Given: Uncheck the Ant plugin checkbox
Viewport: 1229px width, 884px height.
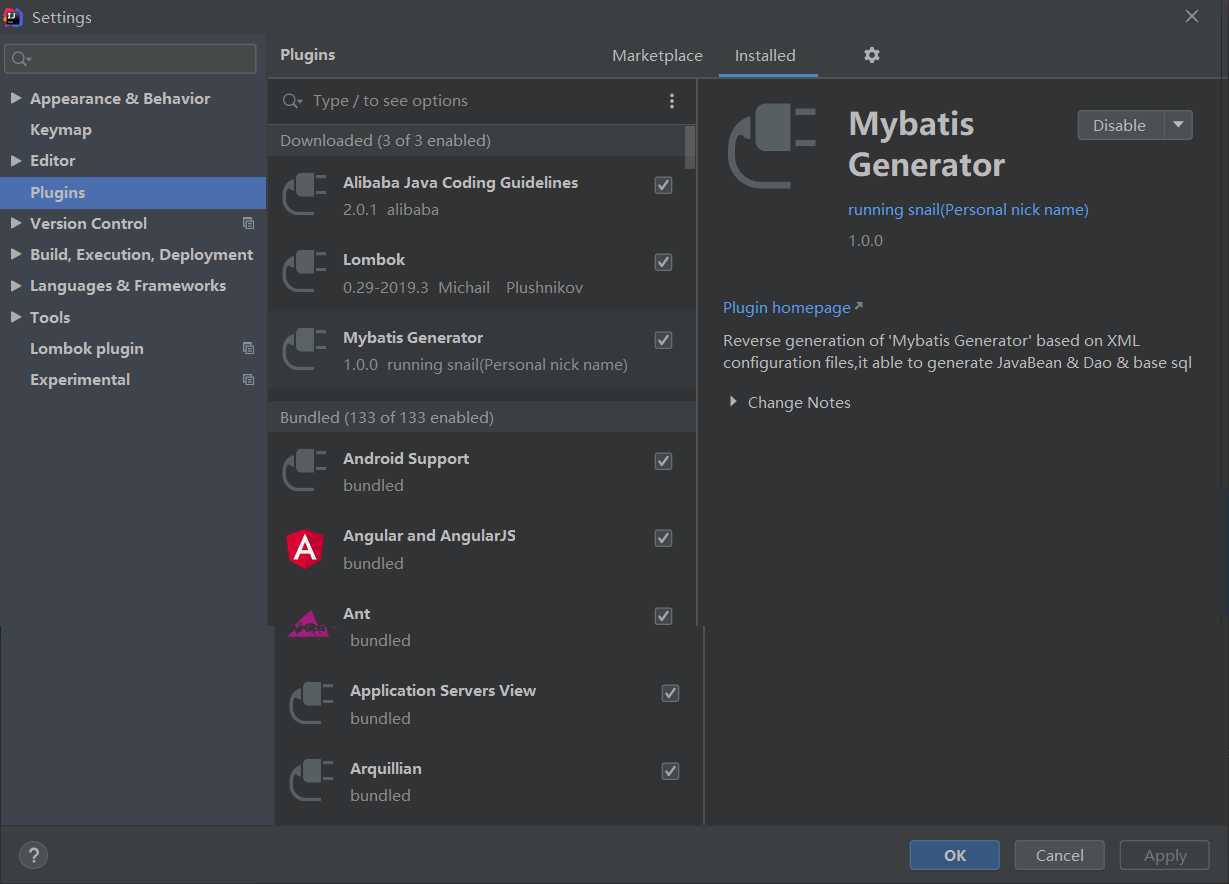Looking at the screenshot, I should 663,616.
